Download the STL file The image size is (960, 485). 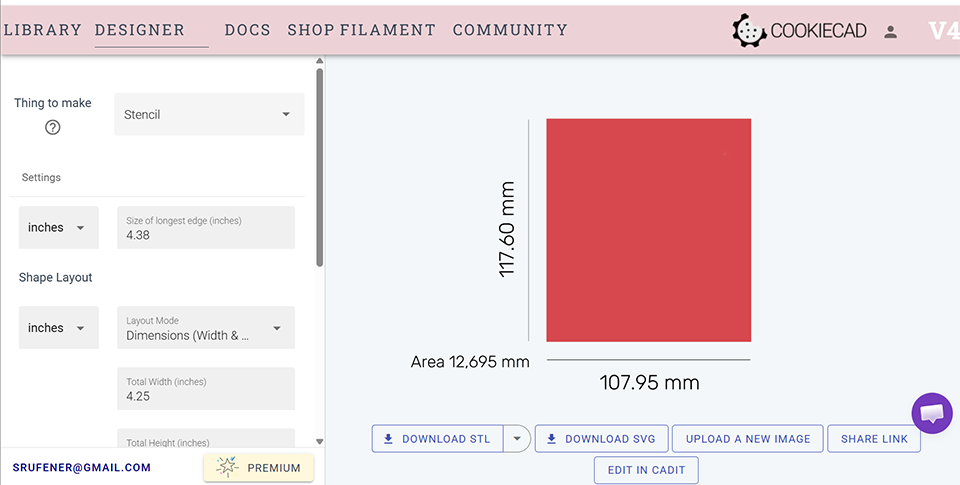(x=437, y=439)
